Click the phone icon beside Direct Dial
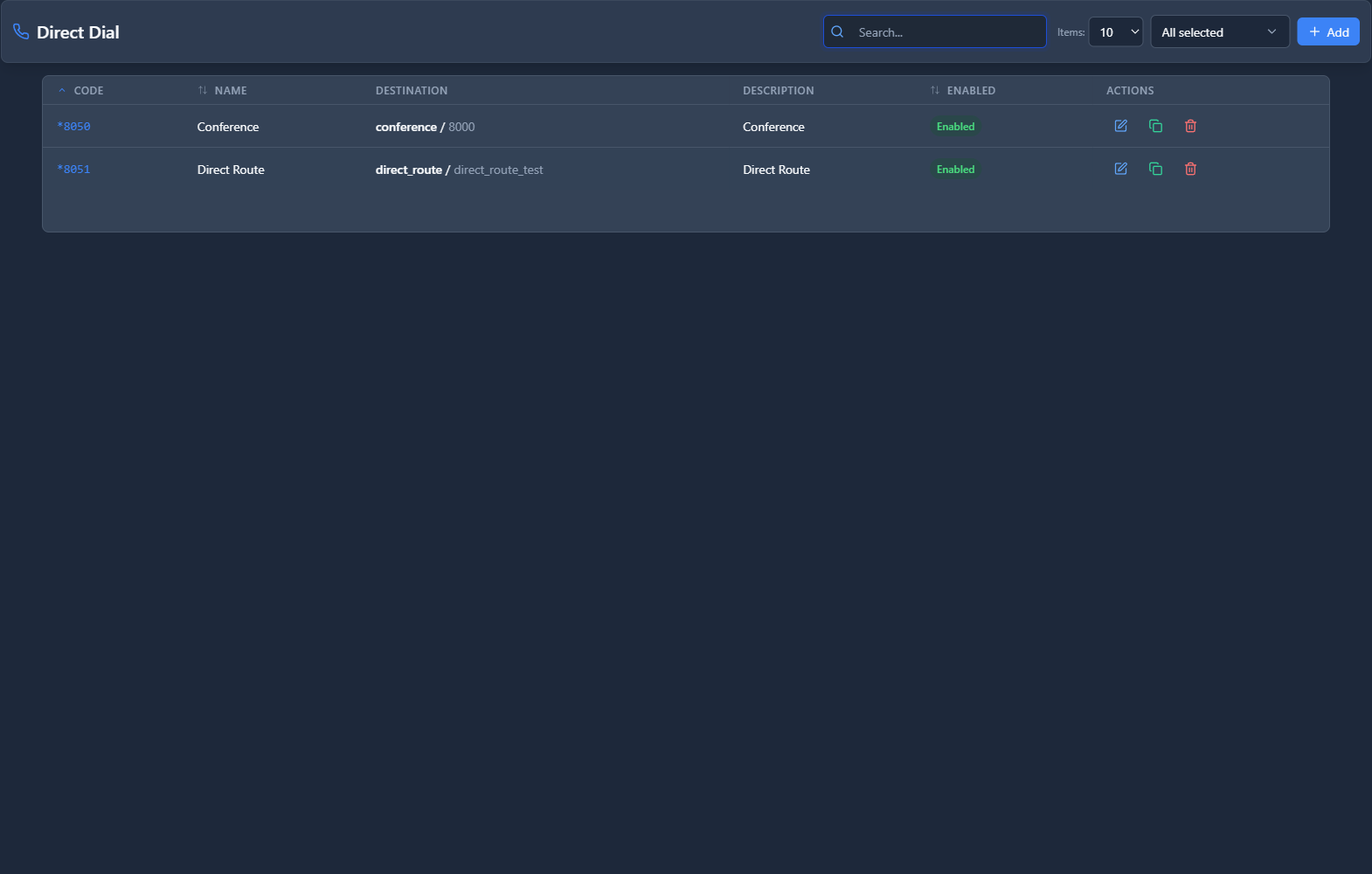The width and height of the screenshot is (1372, 874). coord(21,32)
